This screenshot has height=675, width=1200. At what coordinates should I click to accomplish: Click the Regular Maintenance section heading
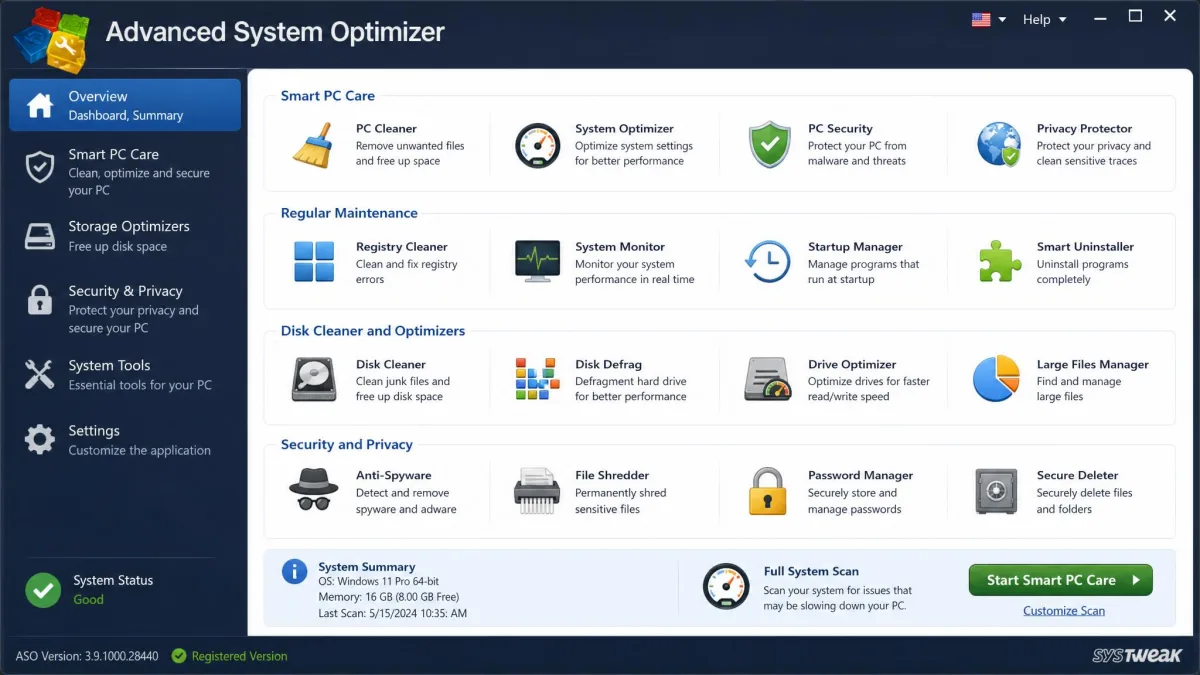coord(349,213)
